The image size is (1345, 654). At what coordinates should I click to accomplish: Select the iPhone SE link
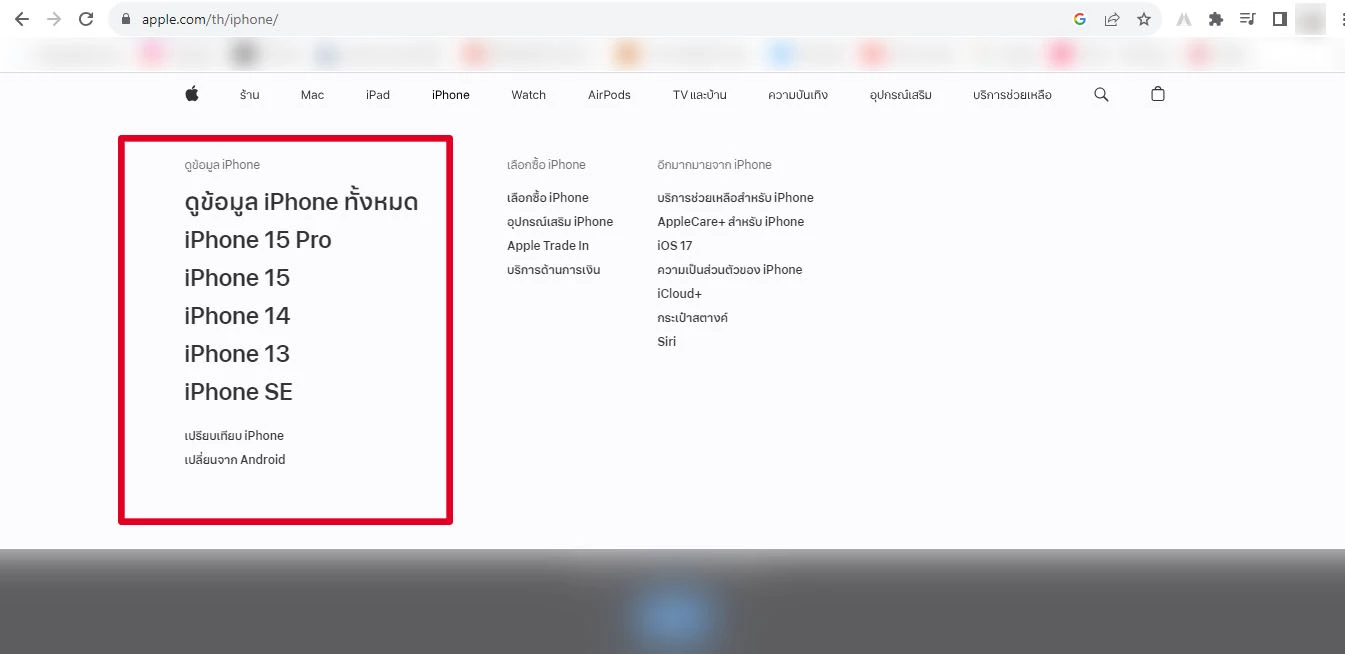point(238,392)
